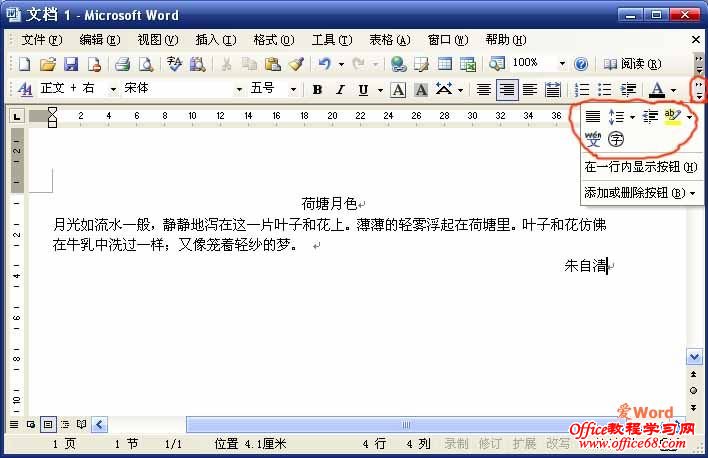Apply yellow highlight pen swatch
Image resolution: width=708 pixels, height=458 pixels.
click(672, 117)
